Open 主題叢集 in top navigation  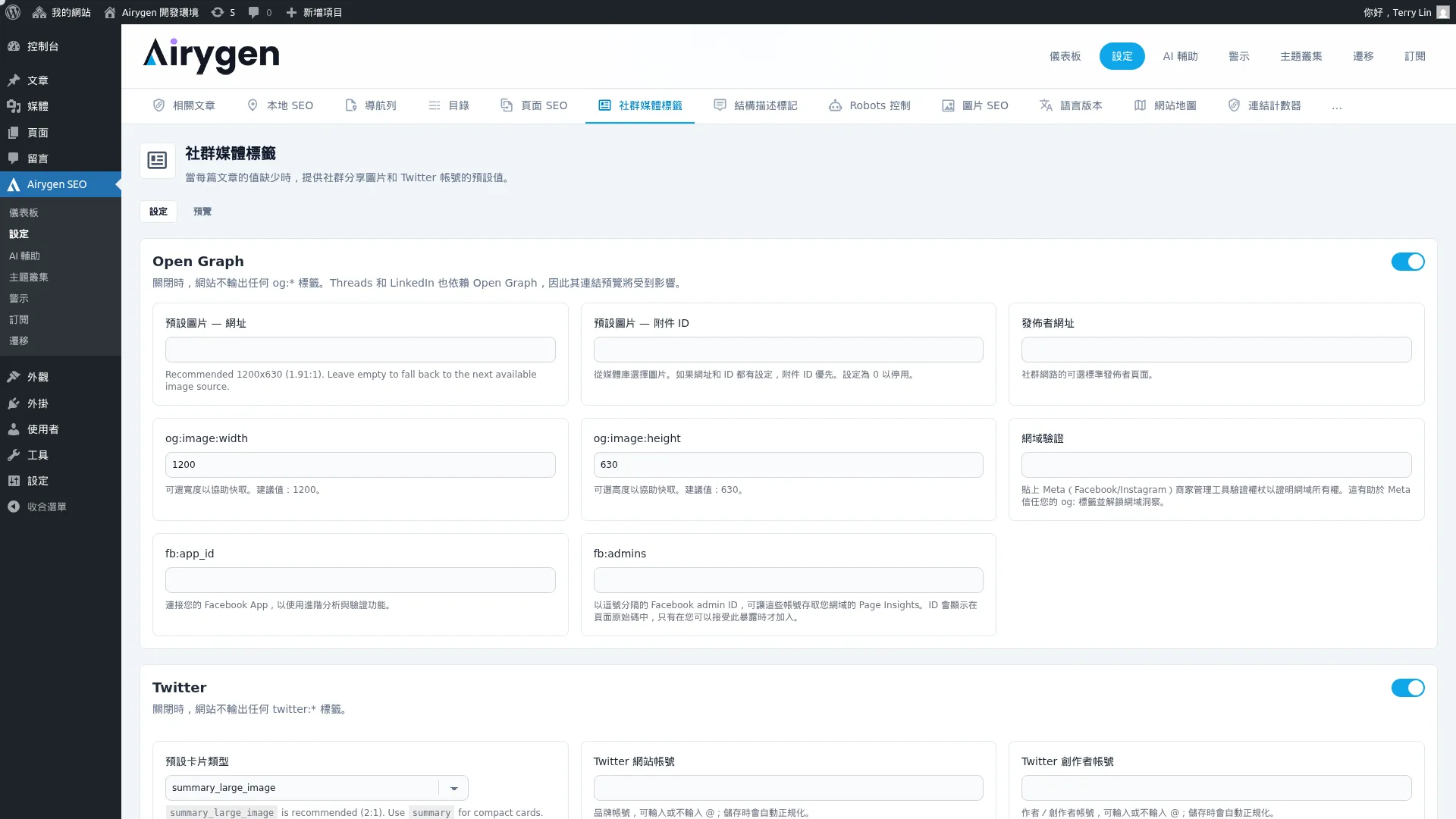[x=1301, y=56]
